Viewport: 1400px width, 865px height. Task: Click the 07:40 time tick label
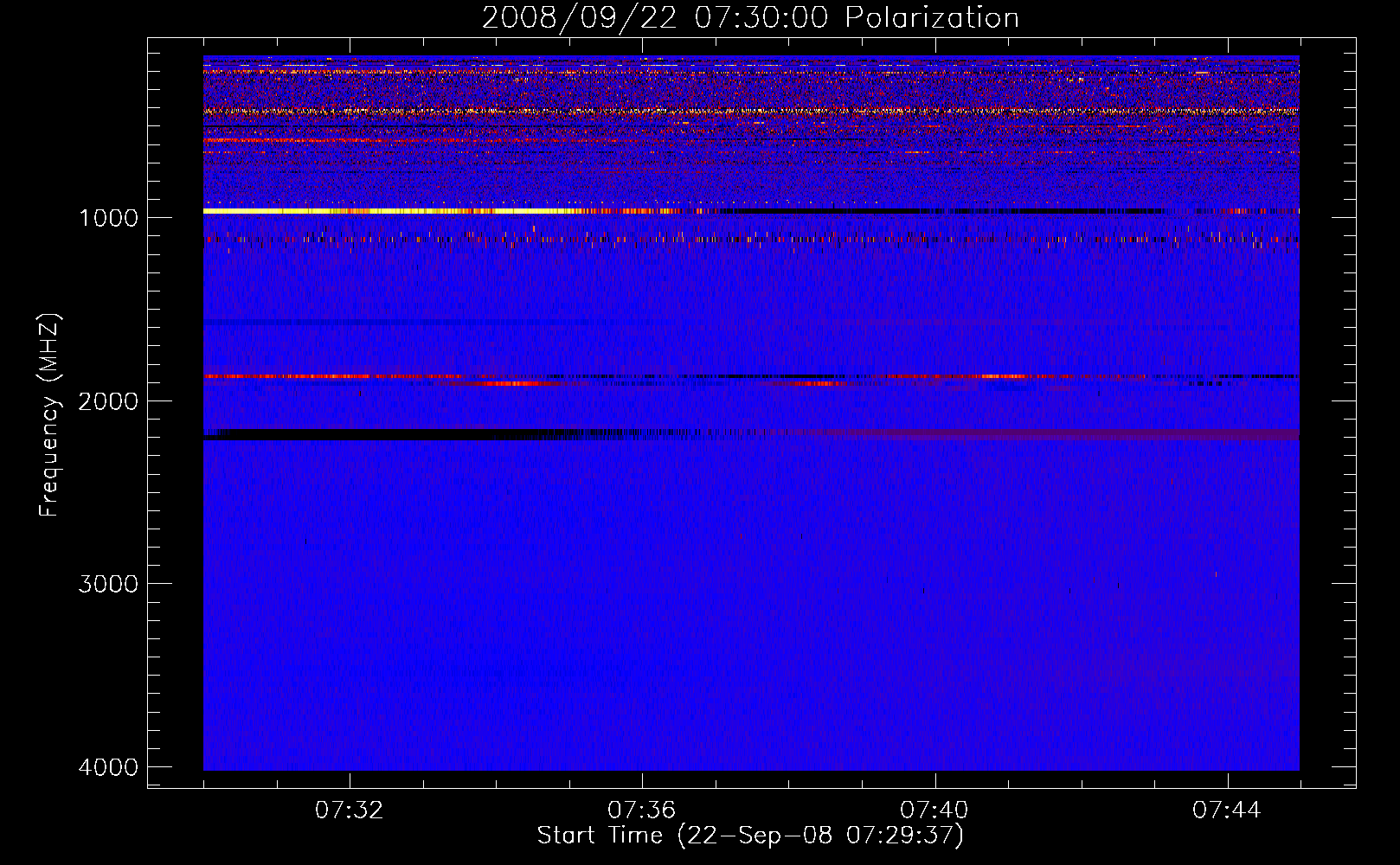click(934, 811)
